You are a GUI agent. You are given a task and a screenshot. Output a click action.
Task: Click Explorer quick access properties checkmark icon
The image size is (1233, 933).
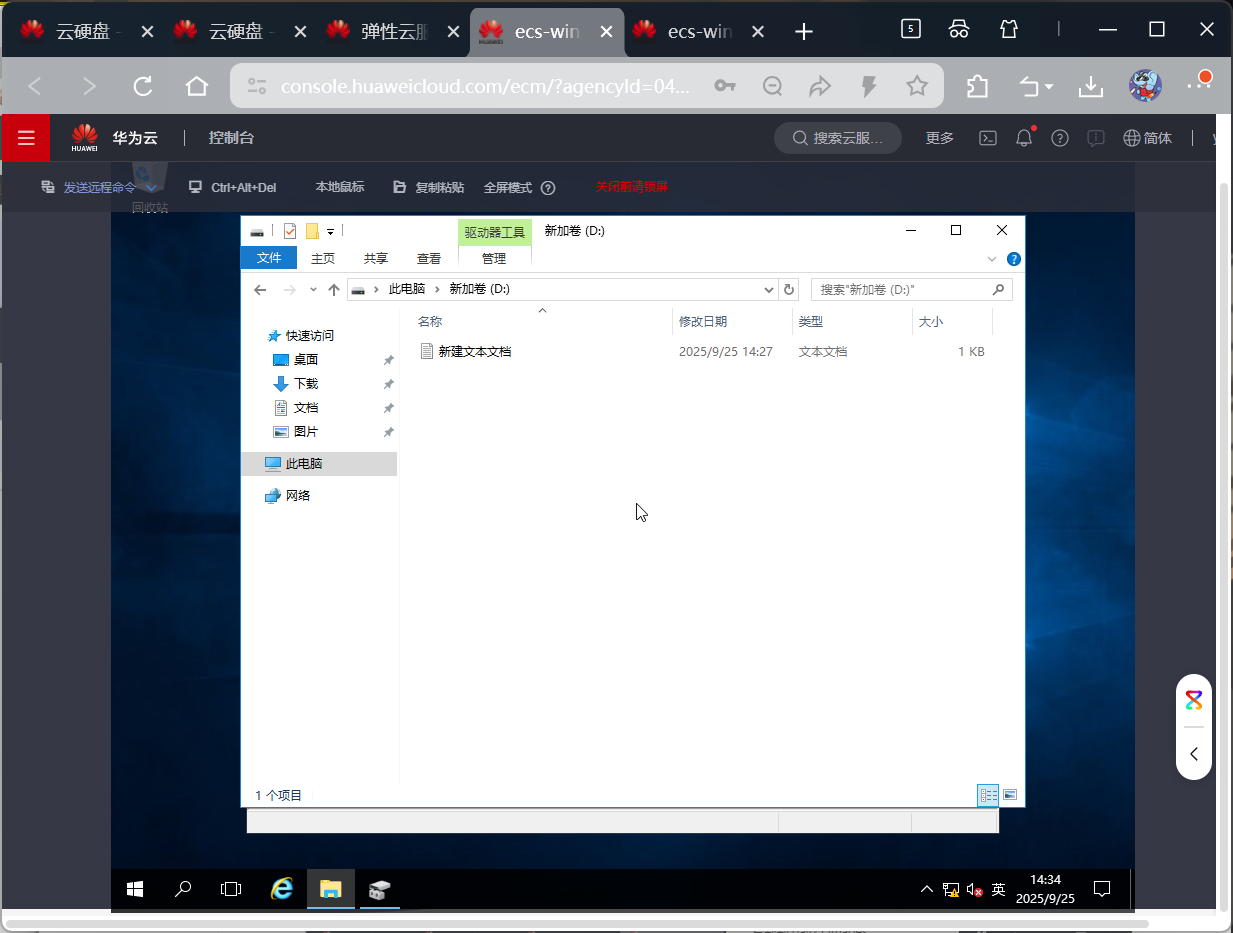click(x=290, y=231)
